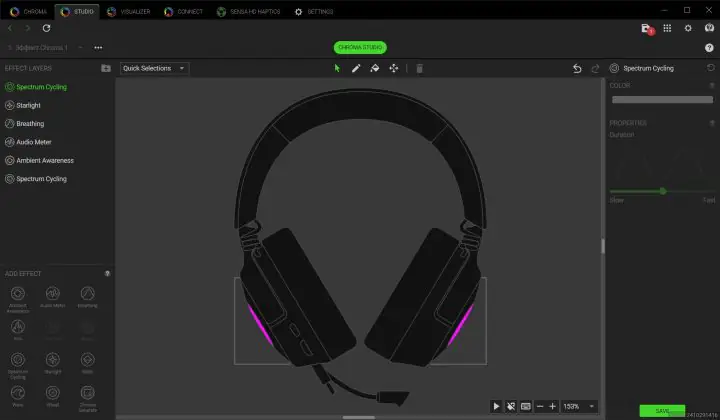The width and height of the screenshot is (720, 420).
Task: Toggle the crossed-out preview icon
Action: (x=511, y=406)
